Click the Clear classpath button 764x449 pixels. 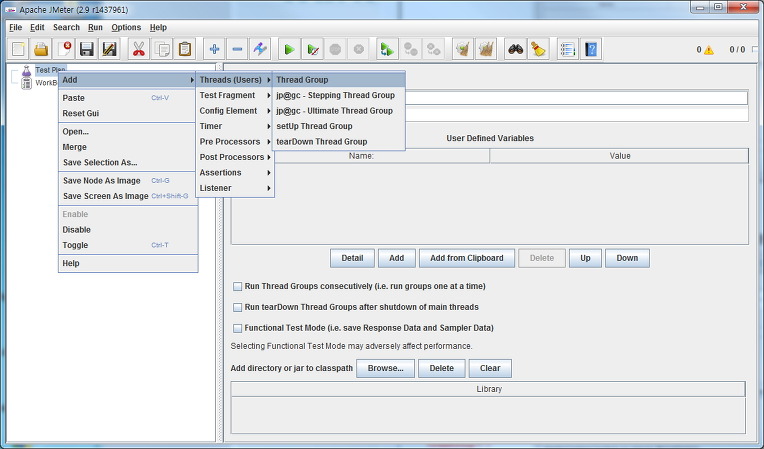490,369
